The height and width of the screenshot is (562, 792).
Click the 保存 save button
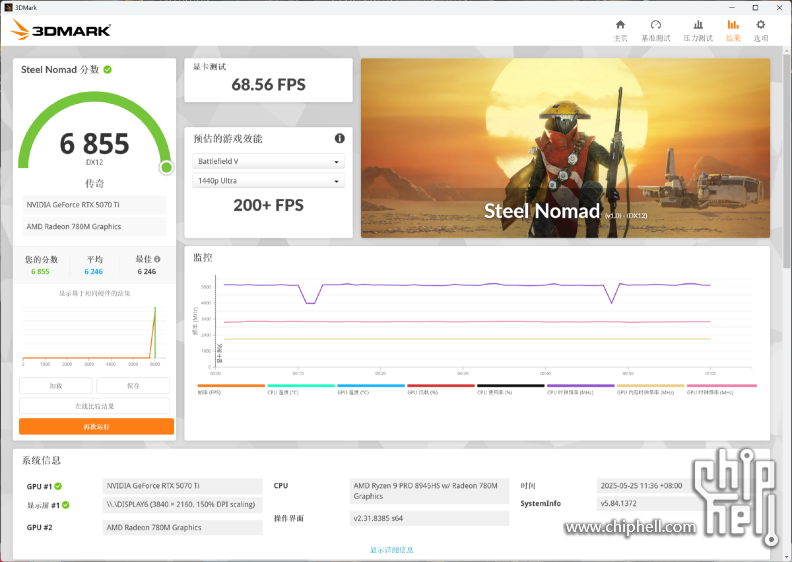[x=133, y=386]
